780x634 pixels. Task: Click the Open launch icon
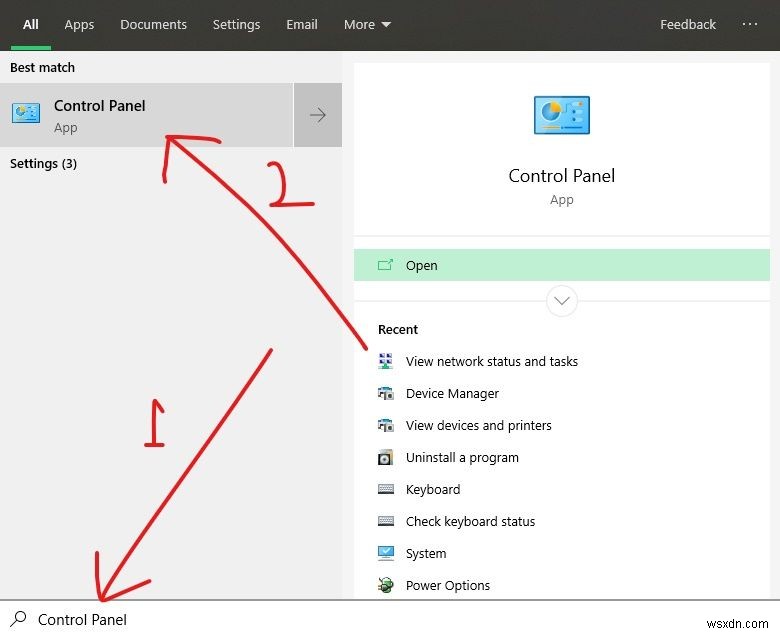(x=385, y=265)
